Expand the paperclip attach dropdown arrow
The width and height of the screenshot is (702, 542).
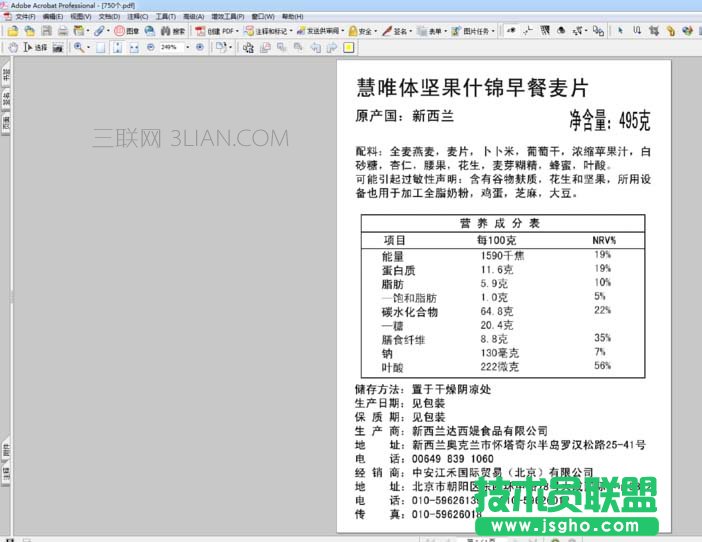click(108, 31)
